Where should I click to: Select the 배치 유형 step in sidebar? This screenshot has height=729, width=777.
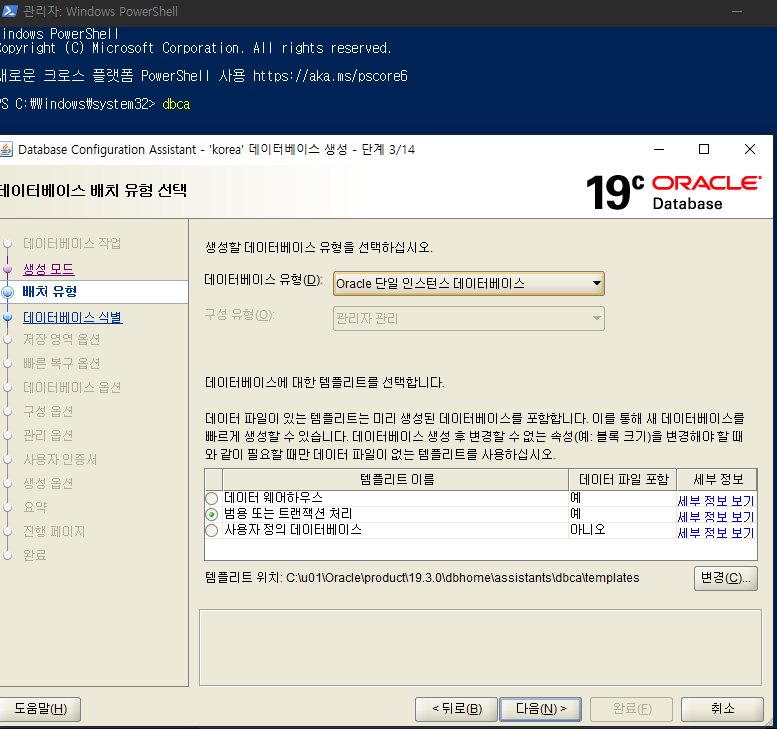click(50, 291)
